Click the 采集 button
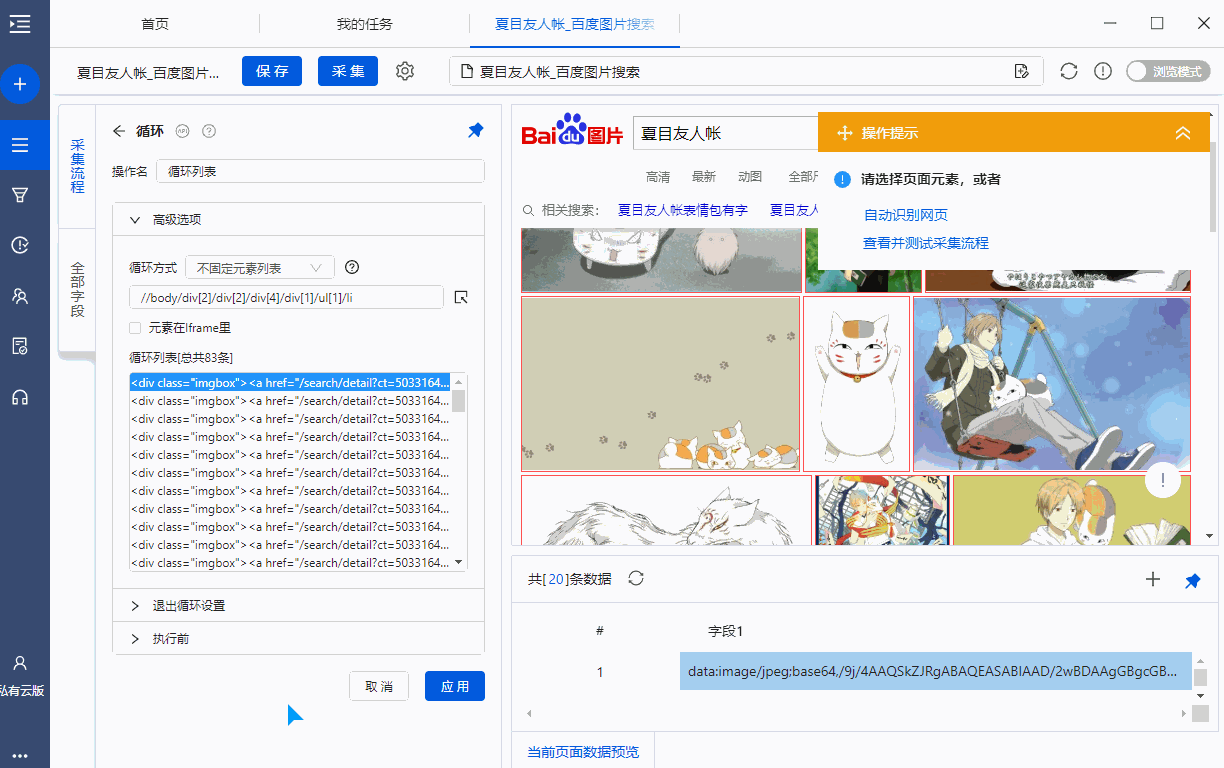Viewport: 1224px width, 768px height. [x=348, y=71]
